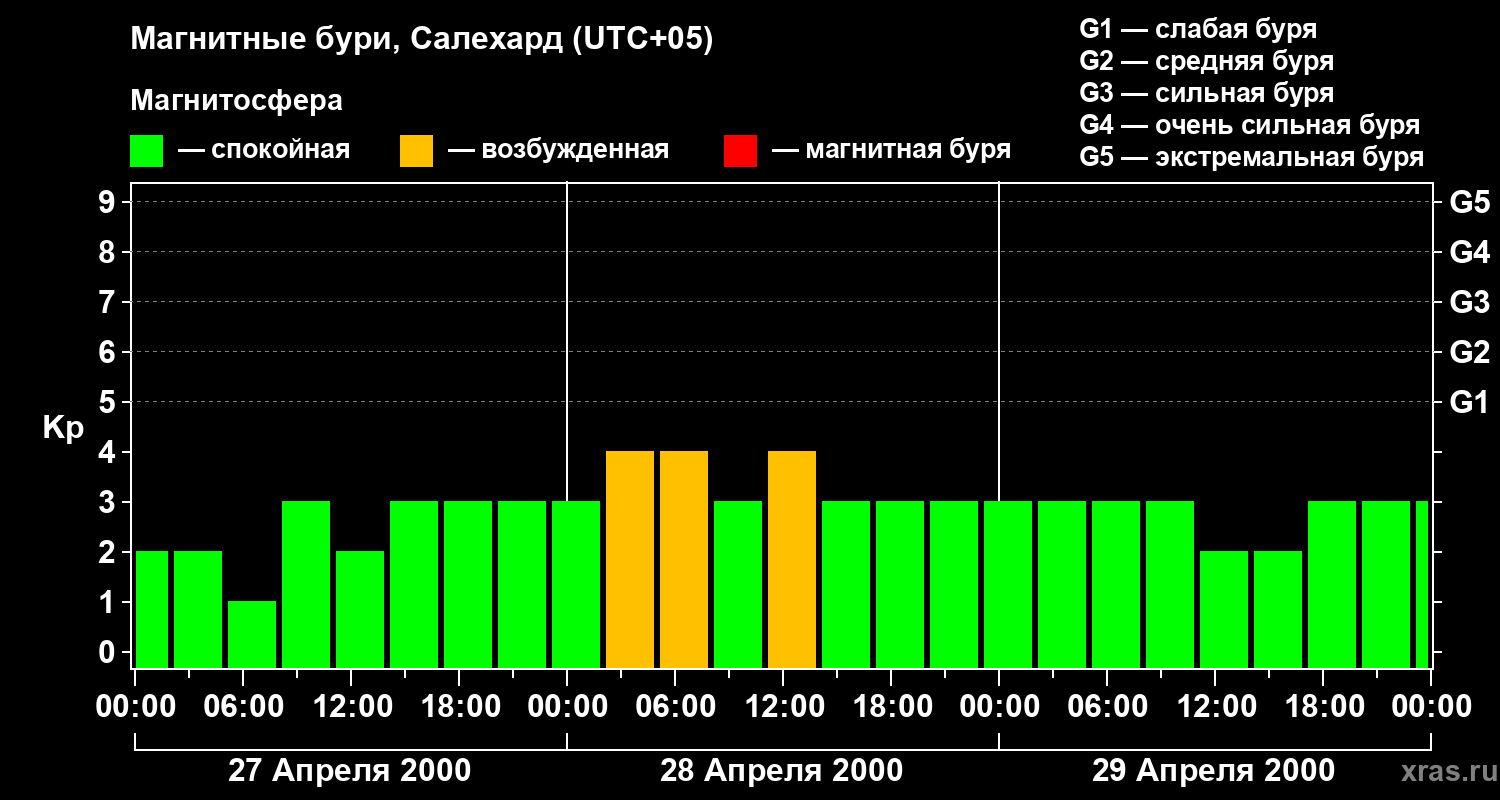Click the '12:00' tick label for 29 Апреля
Viewport: 1500px width, 800px height.
(1215, 707)
